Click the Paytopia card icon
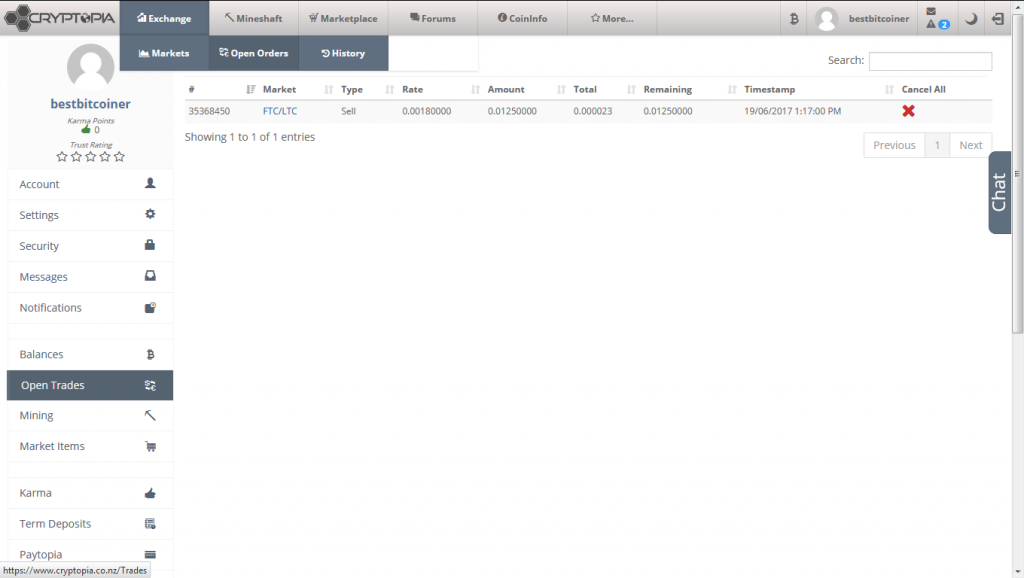 (x=150, y=554)
